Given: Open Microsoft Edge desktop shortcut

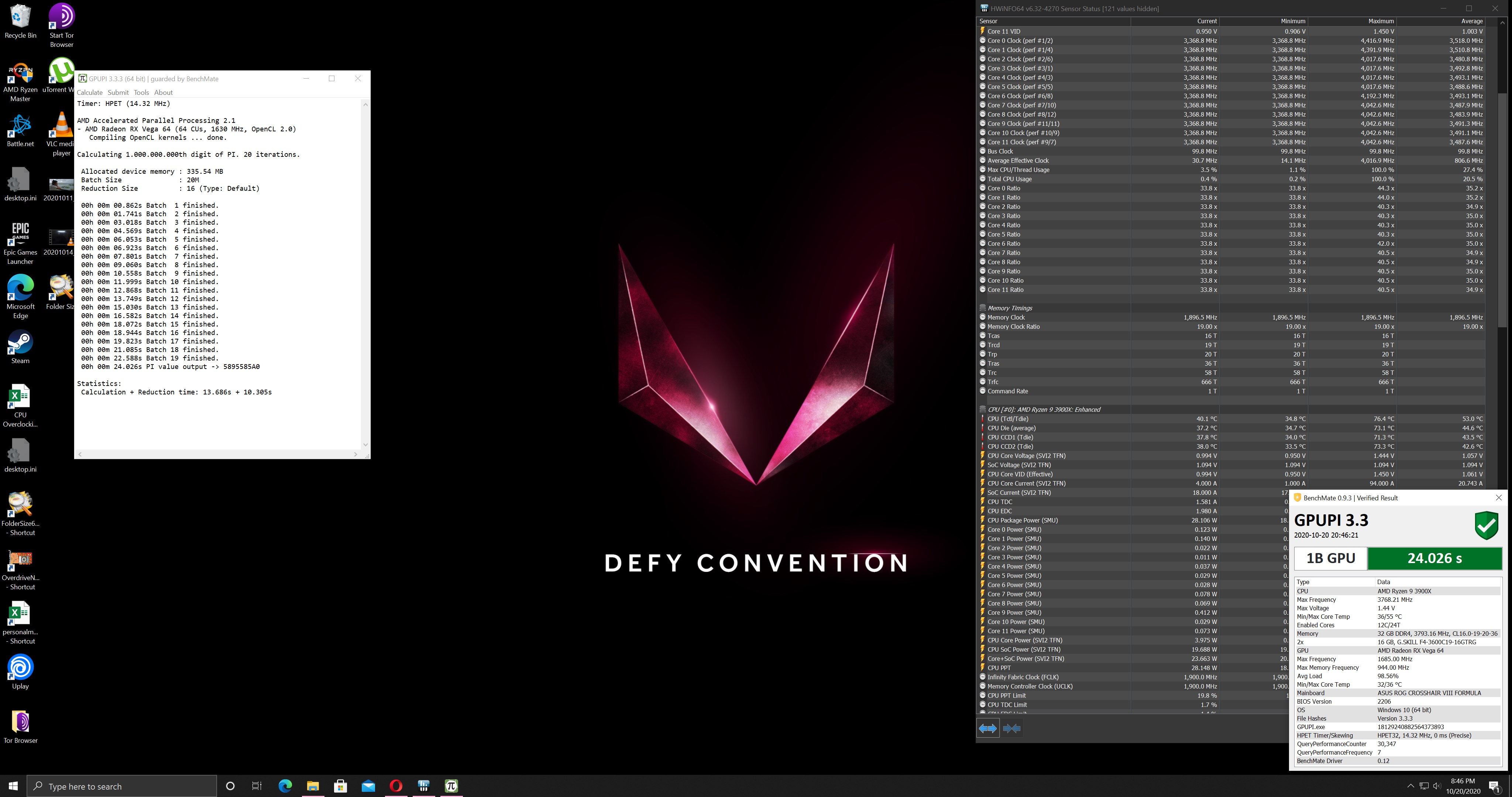Looking at the screenshot, I should pos(21,296).
